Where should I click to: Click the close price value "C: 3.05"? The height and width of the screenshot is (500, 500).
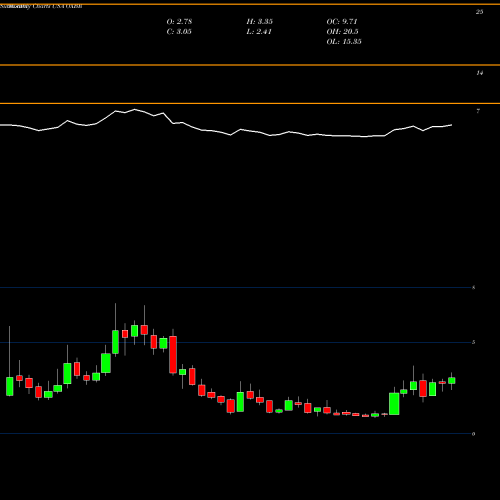tap(179, 32)
